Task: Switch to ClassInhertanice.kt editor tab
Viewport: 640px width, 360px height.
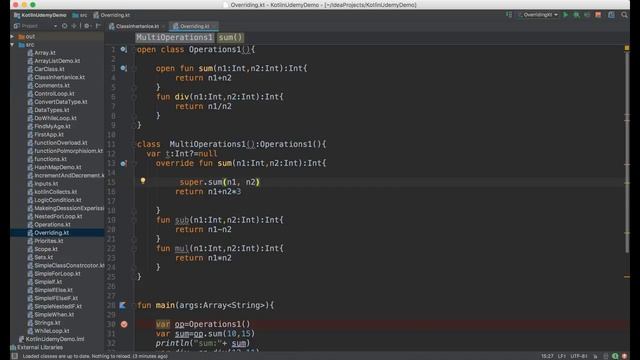Action: point(137,26)
